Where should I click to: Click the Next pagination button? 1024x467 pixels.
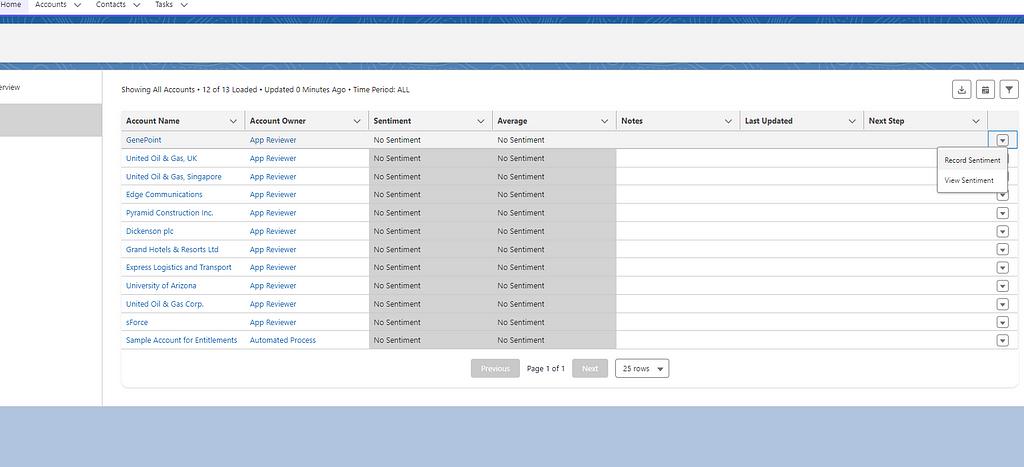[x=590, y=369]
